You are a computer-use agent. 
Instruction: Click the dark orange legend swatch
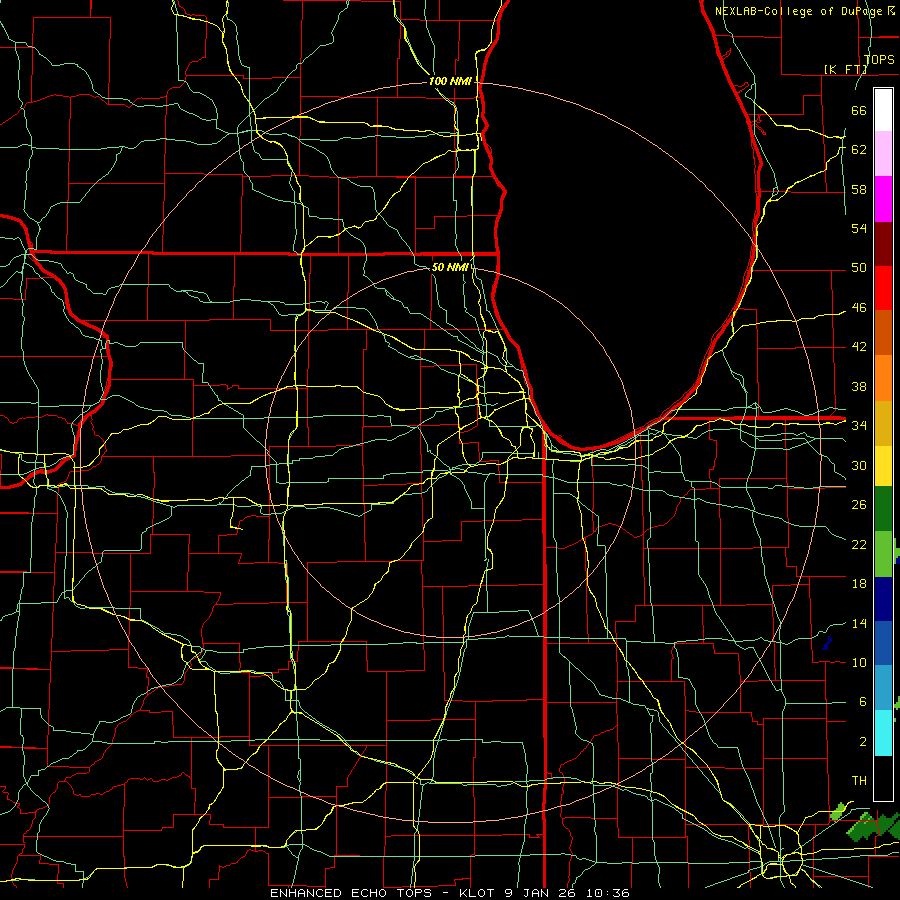click(x=883, y=333)
